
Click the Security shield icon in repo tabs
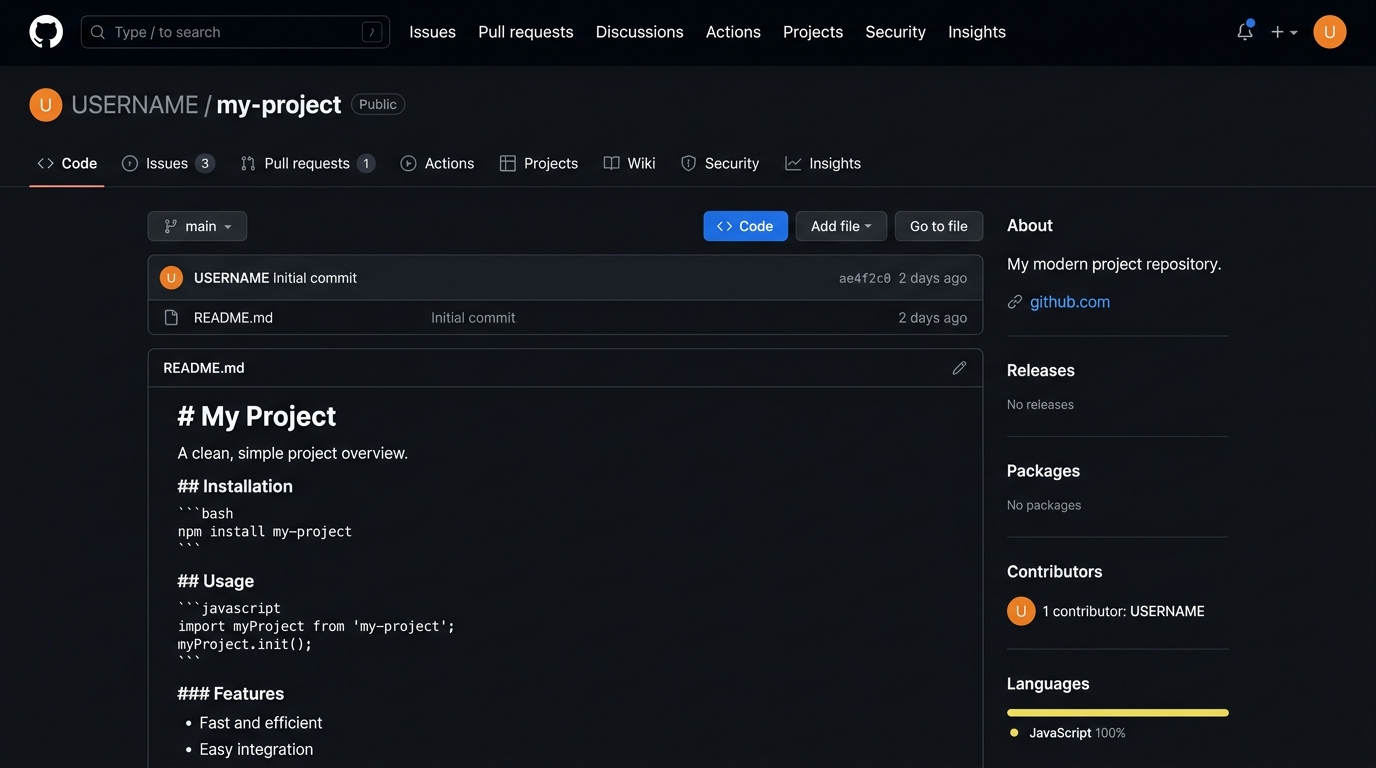click(689, 163)
